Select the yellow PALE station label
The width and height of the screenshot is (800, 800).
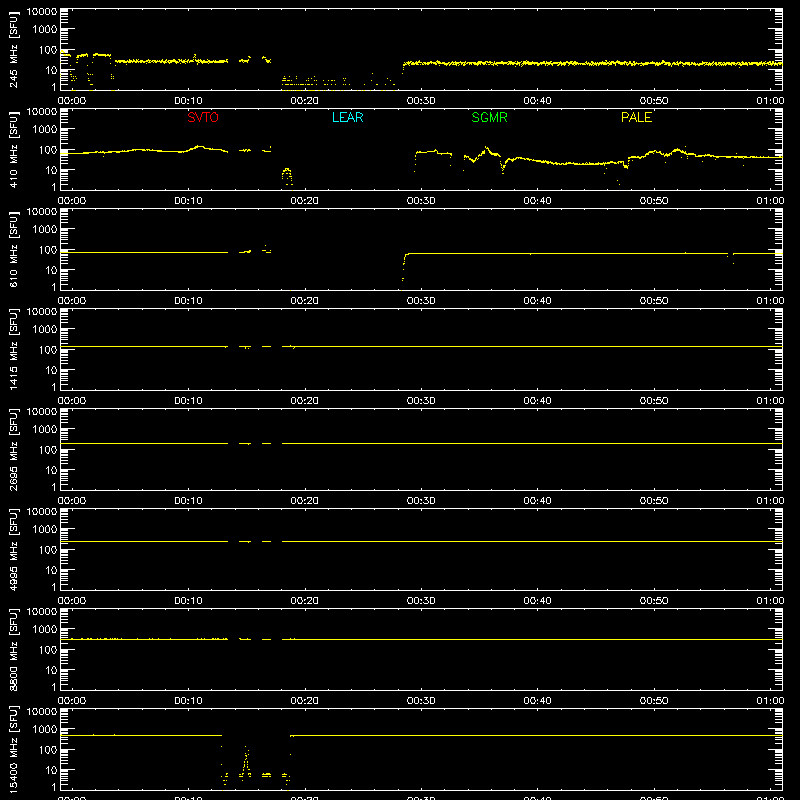pyautogui.click(x=636, y=117)
